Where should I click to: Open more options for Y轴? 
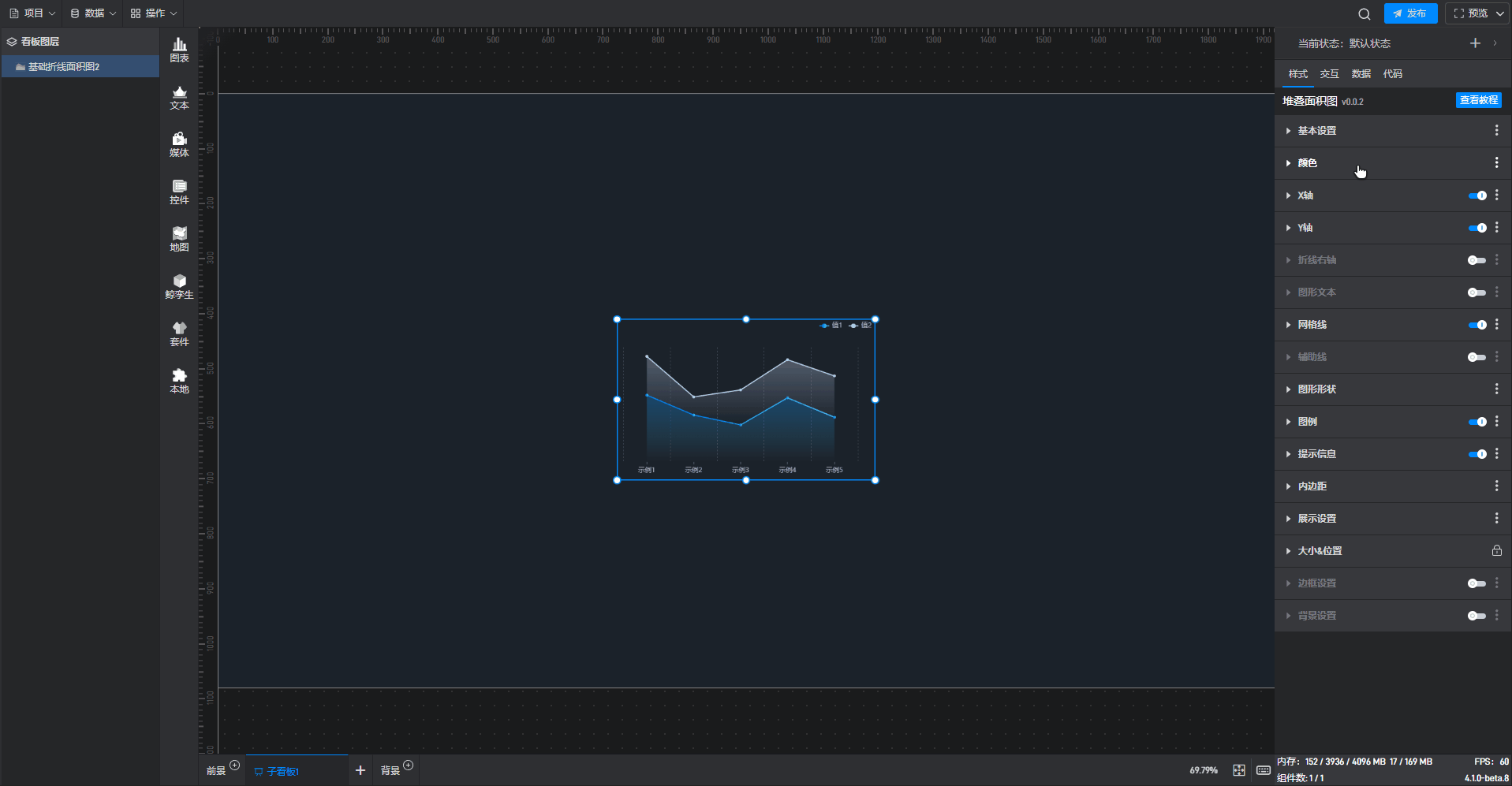click(x=1496, y=228)
